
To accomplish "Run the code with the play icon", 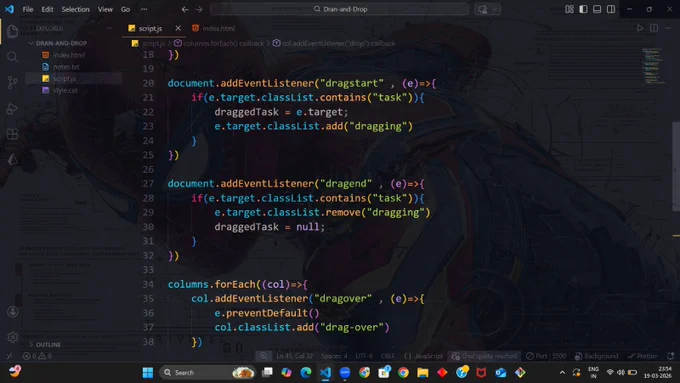I will (x=640, y=28).
